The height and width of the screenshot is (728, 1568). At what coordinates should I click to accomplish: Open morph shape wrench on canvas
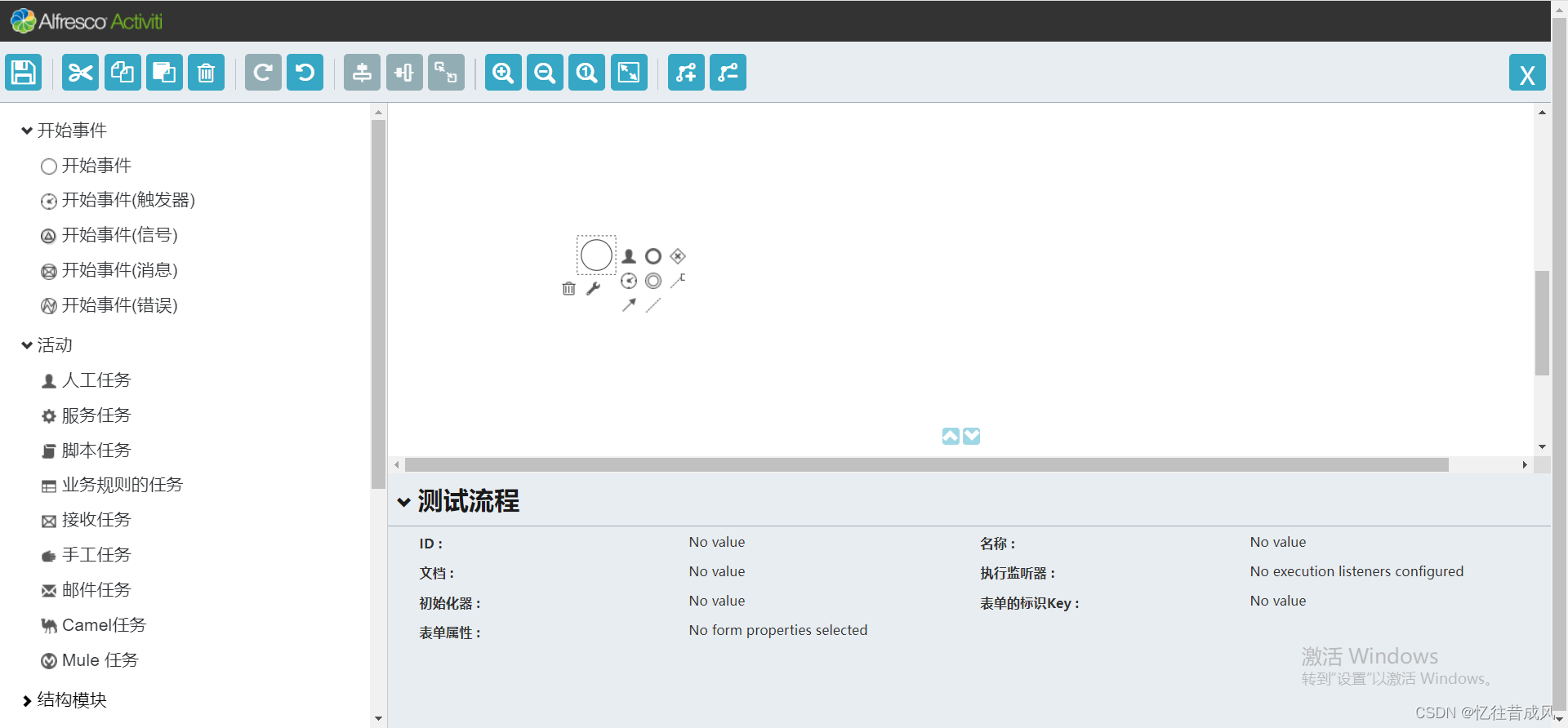point(594,288)
